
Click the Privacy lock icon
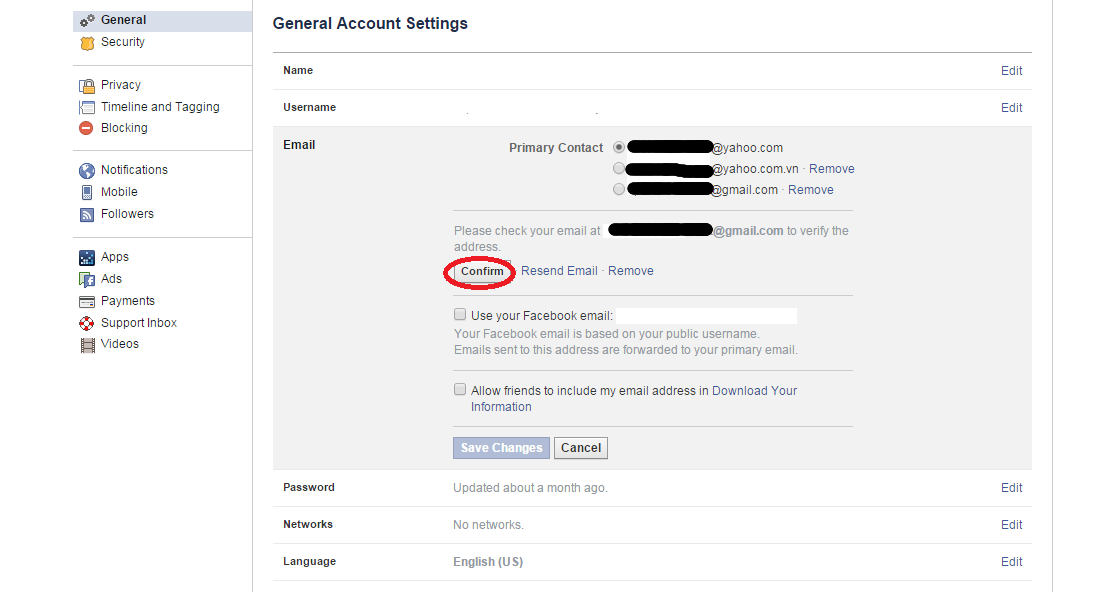(x=87, y=86)
